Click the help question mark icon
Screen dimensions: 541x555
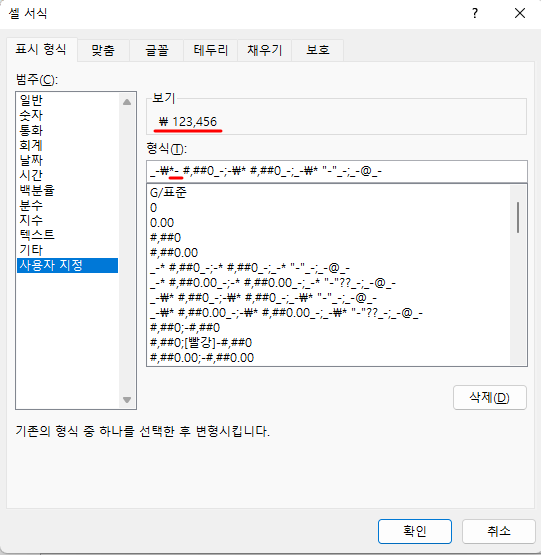pos(475,13)
